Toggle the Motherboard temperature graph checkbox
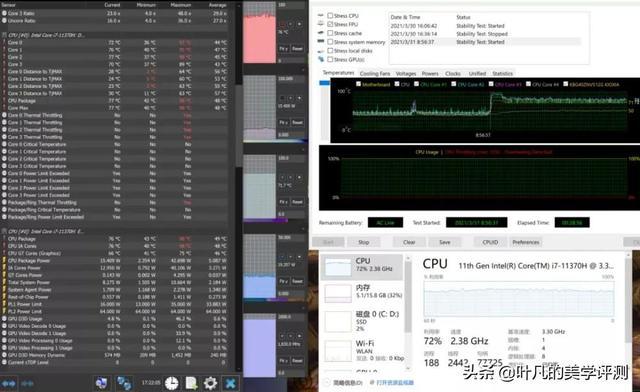Viewport: 640px width, 392px height. 358,84
